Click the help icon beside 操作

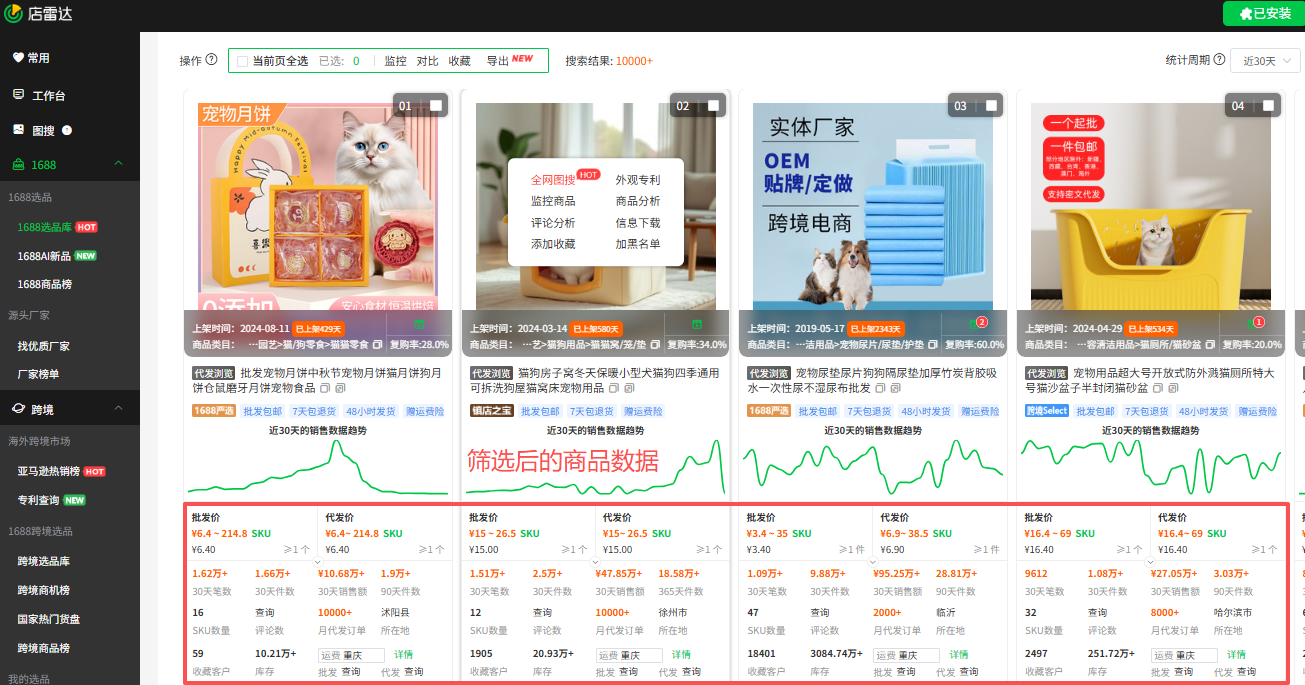point(213,59)
